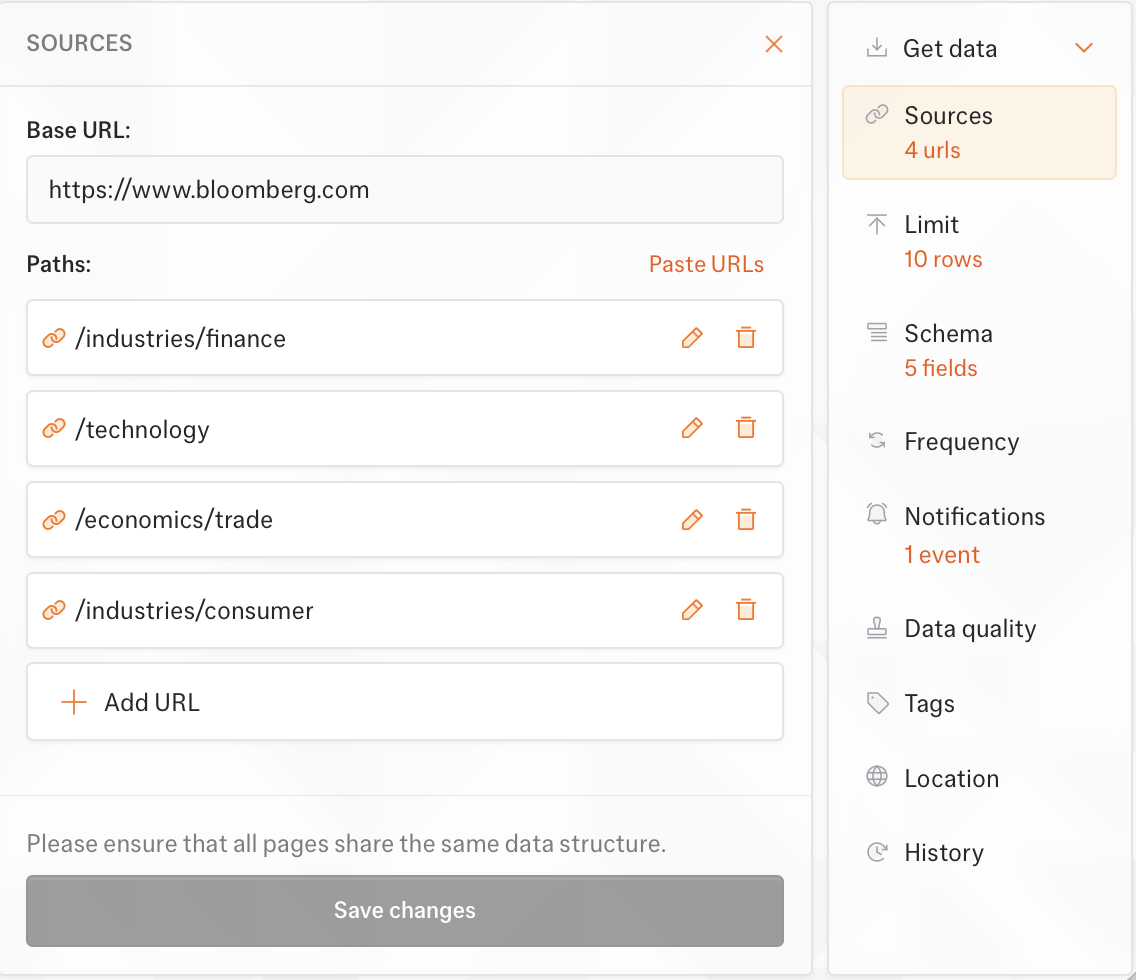This screenshot has width=1136, height=980.
Task: Delete the /economics/trade path
Action: coord(745,520)
